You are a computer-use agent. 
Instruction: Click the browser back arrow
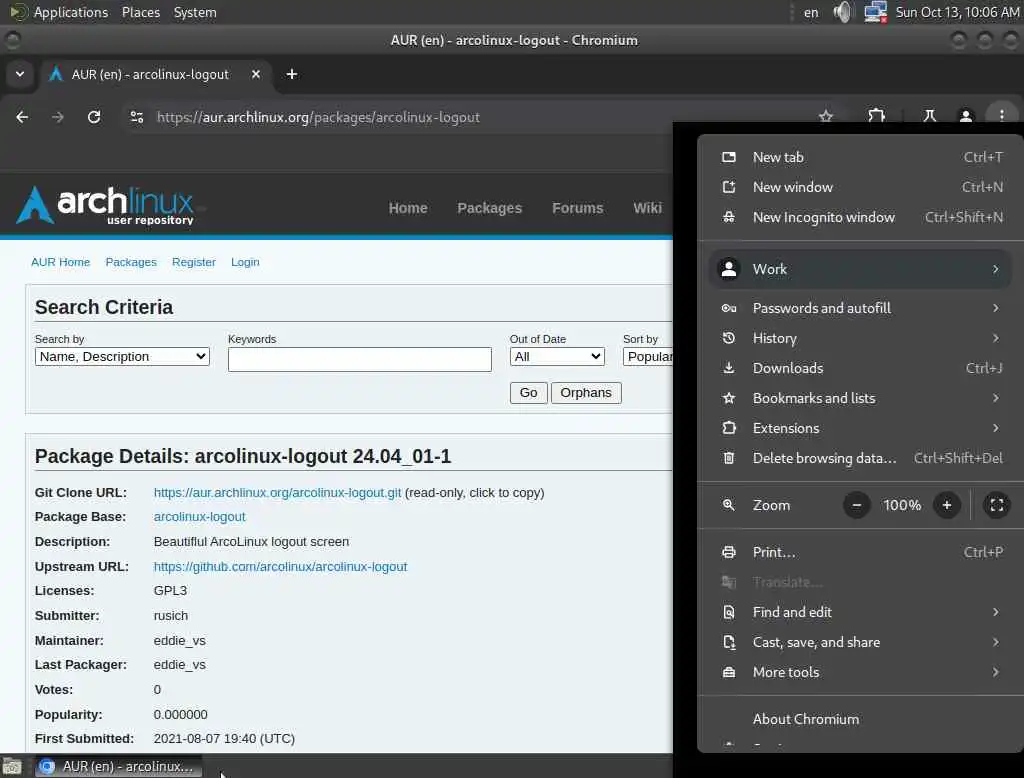click(22, 117)
